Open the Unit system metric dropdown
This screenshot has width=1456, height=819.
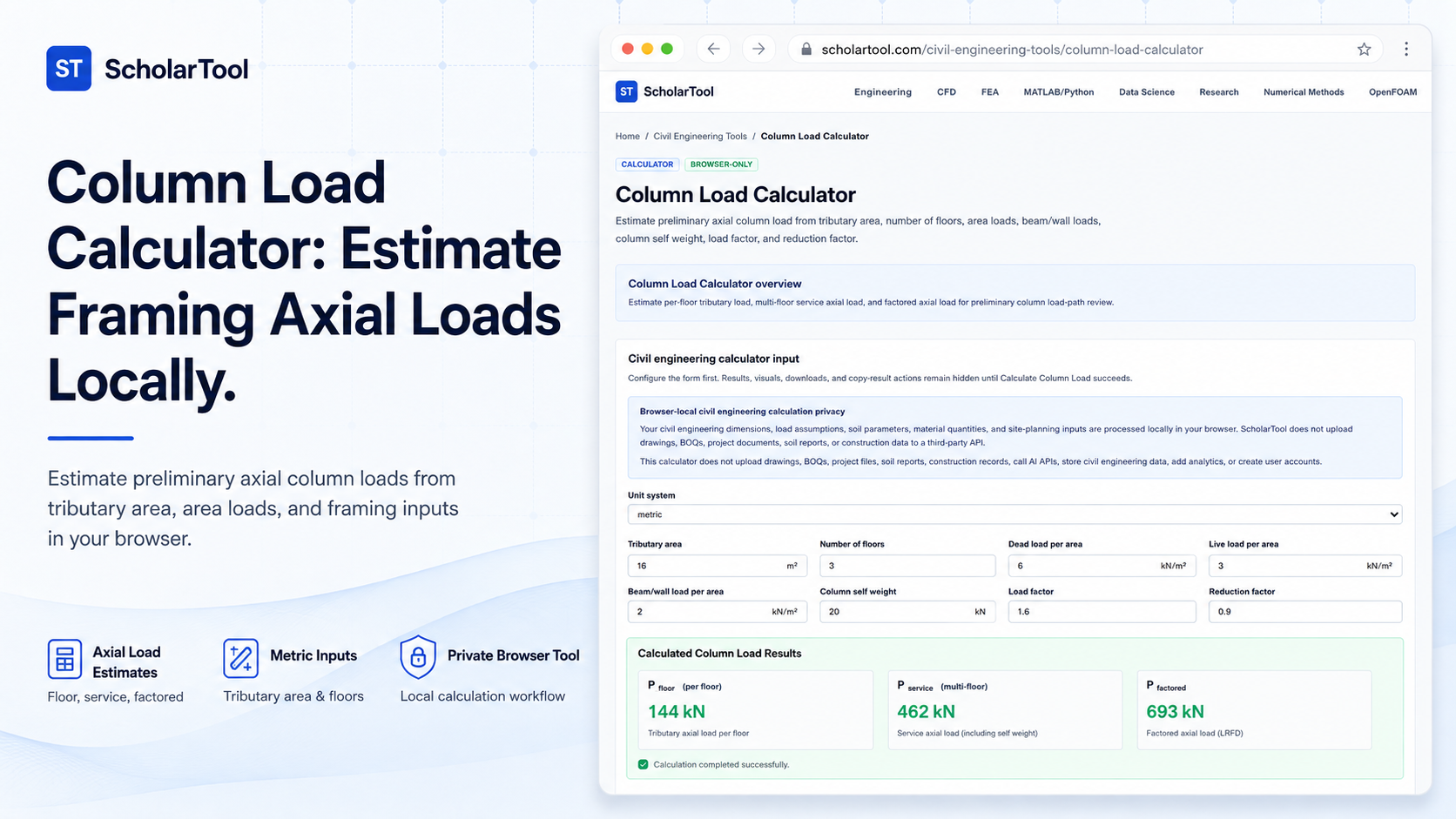click(x=1014, y=514)
